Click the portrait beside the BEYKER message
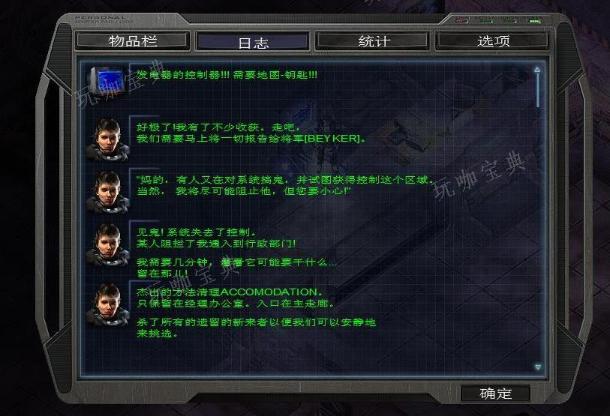This screenshot has height=416, width=610. [108, 139]
